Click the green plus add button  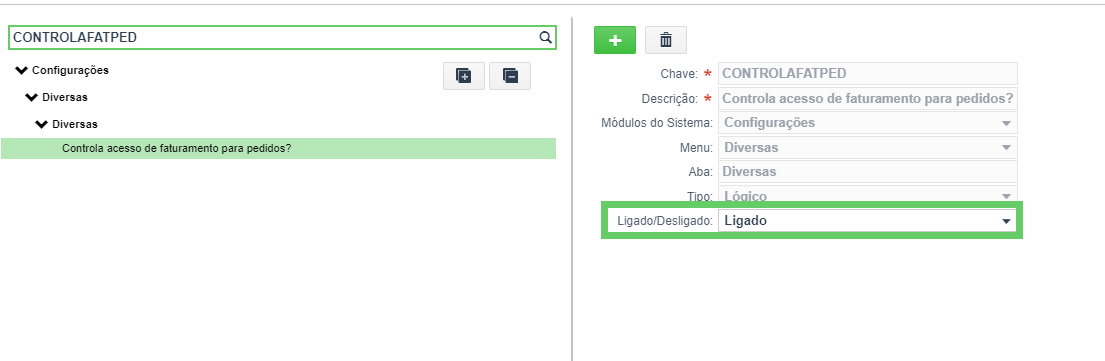pyautogui.click(x=615, y=40)
